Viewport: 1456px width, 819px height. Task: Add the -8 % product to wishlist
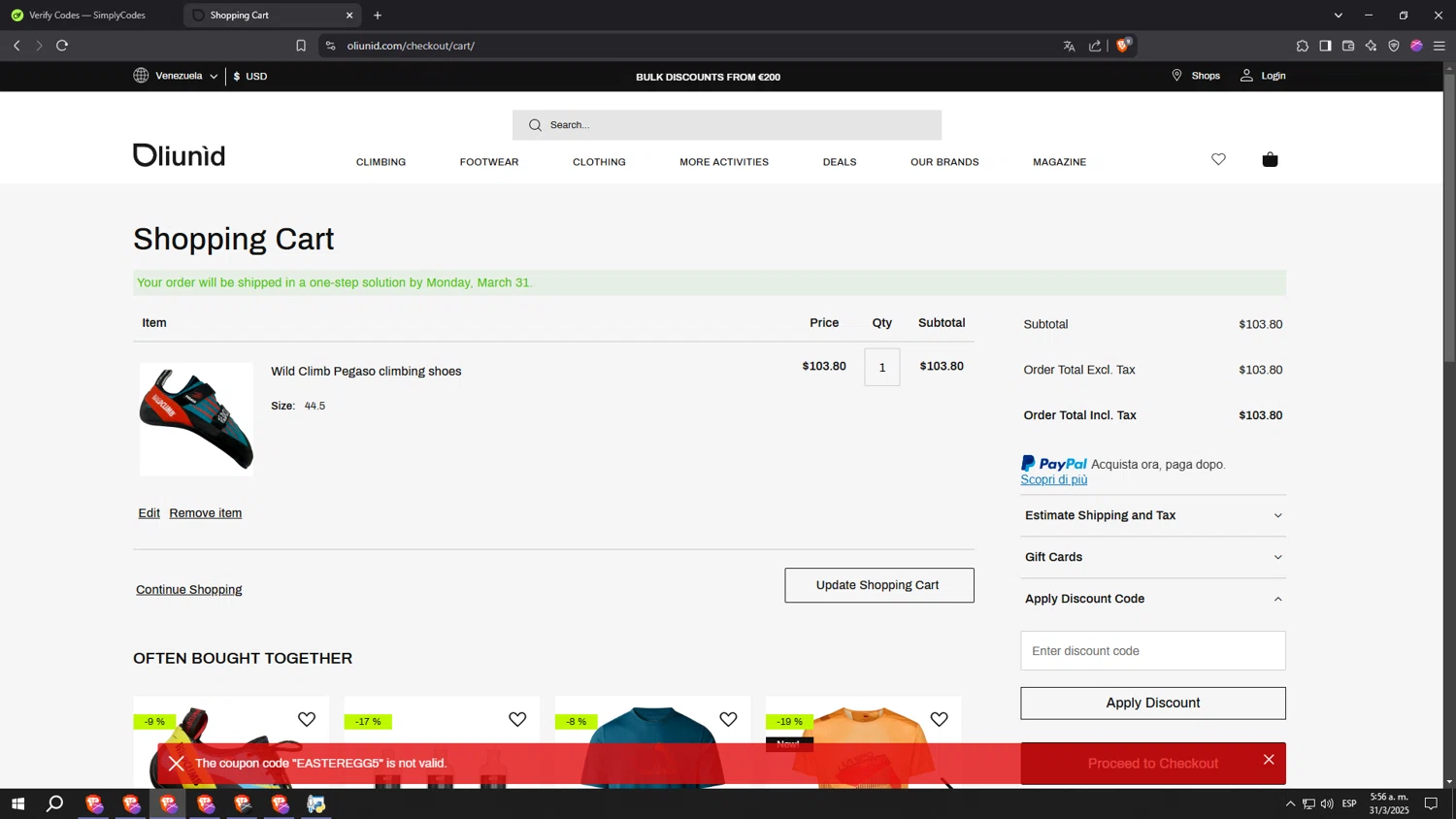tap(728, 719)
